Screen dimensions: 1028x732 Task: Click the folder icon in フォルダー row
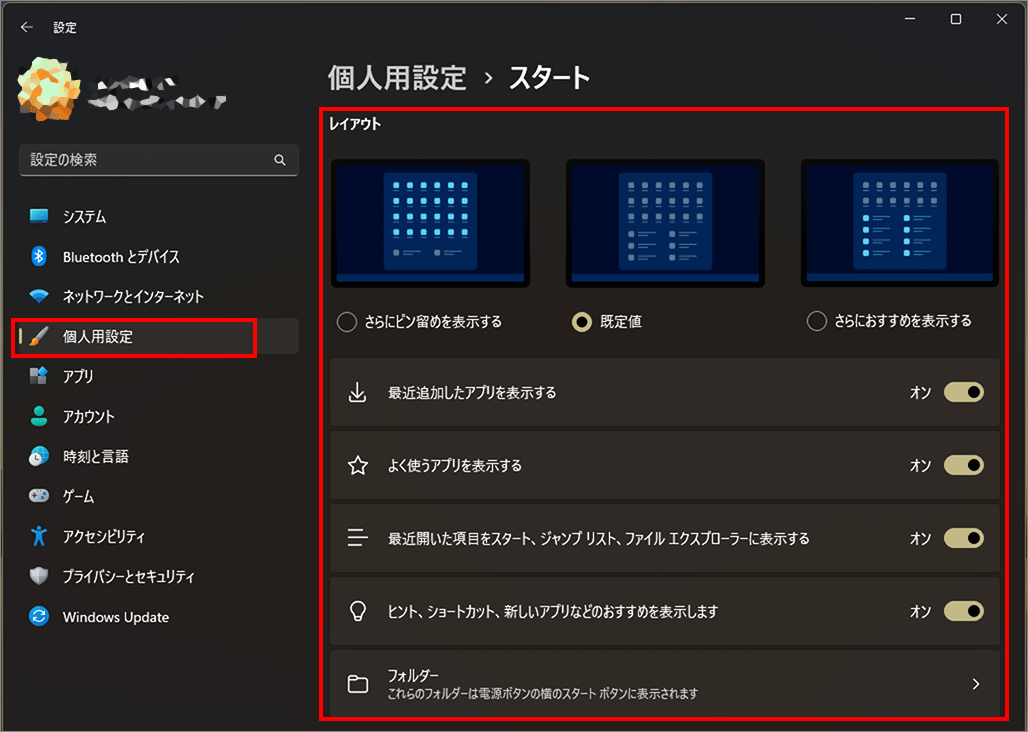pyautogui.click(x=357, y=684)
